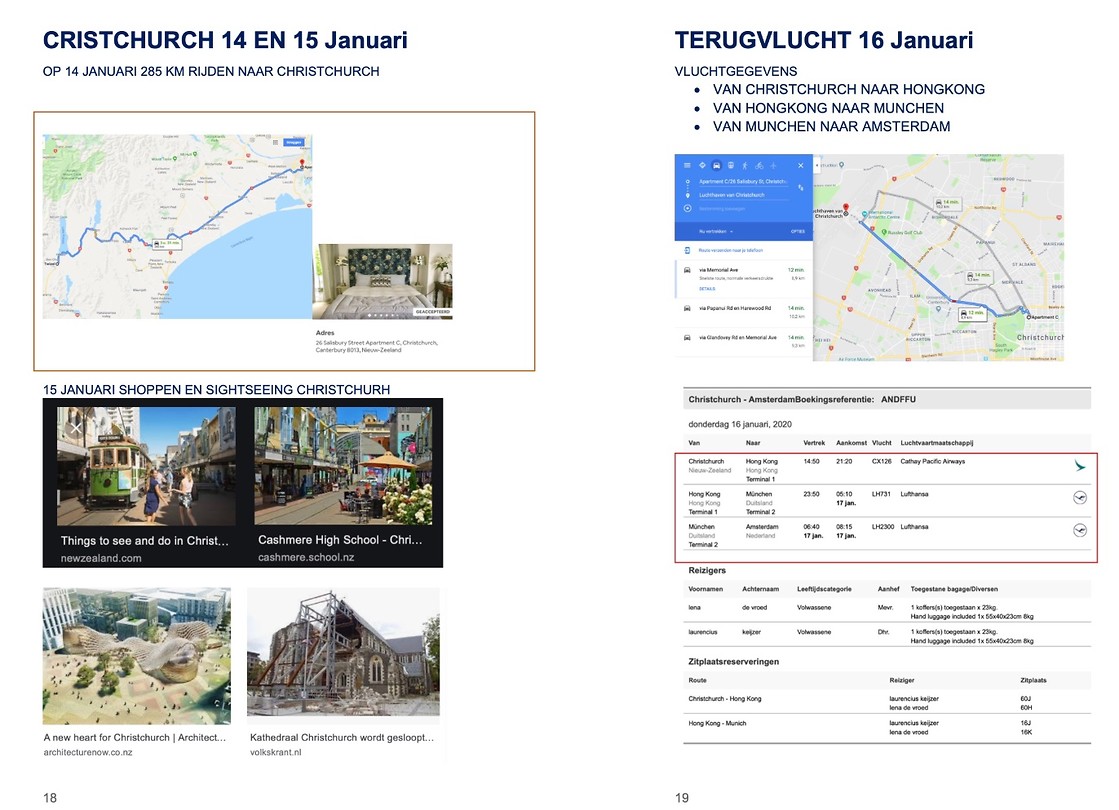Open the newzealand.com source link
This screenshot has width=1119, height=810.
pyautogui.click(x=101, y=558)
